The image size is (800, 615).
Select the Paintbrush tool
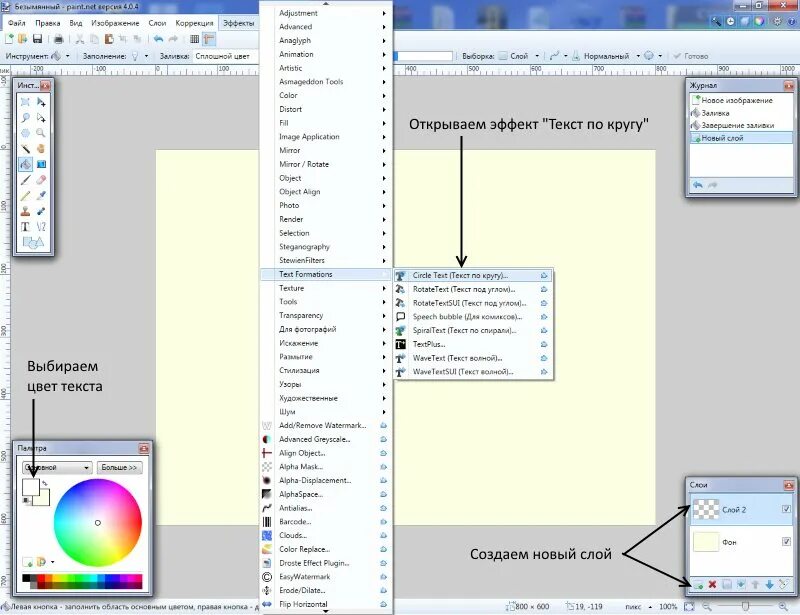(25, 180)
